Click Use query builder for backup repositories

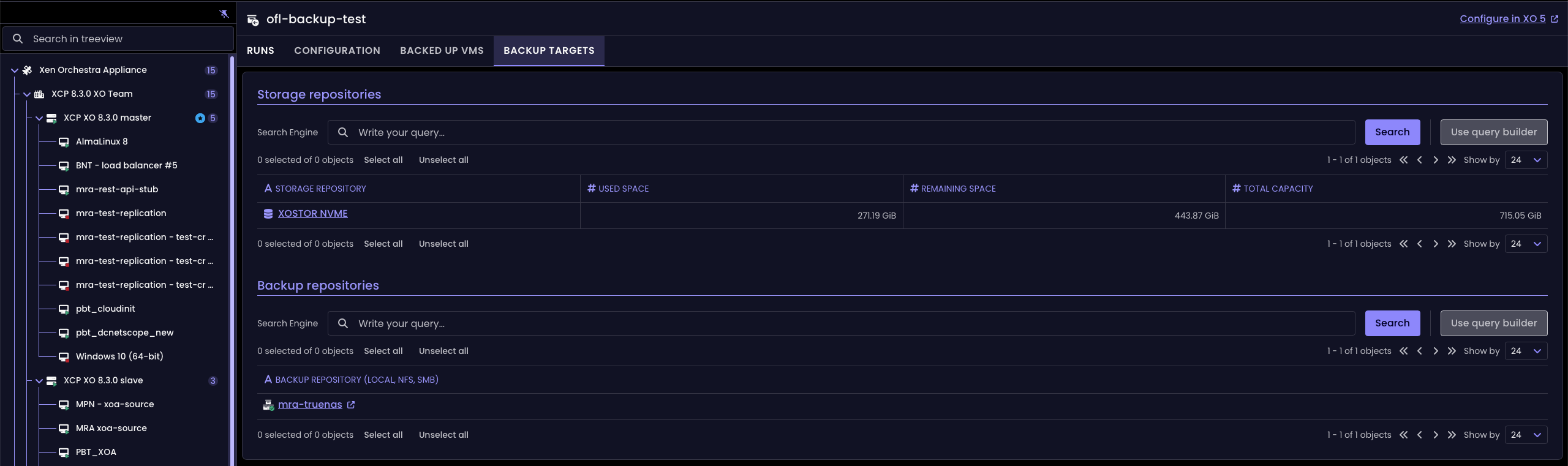point(1493,323)
